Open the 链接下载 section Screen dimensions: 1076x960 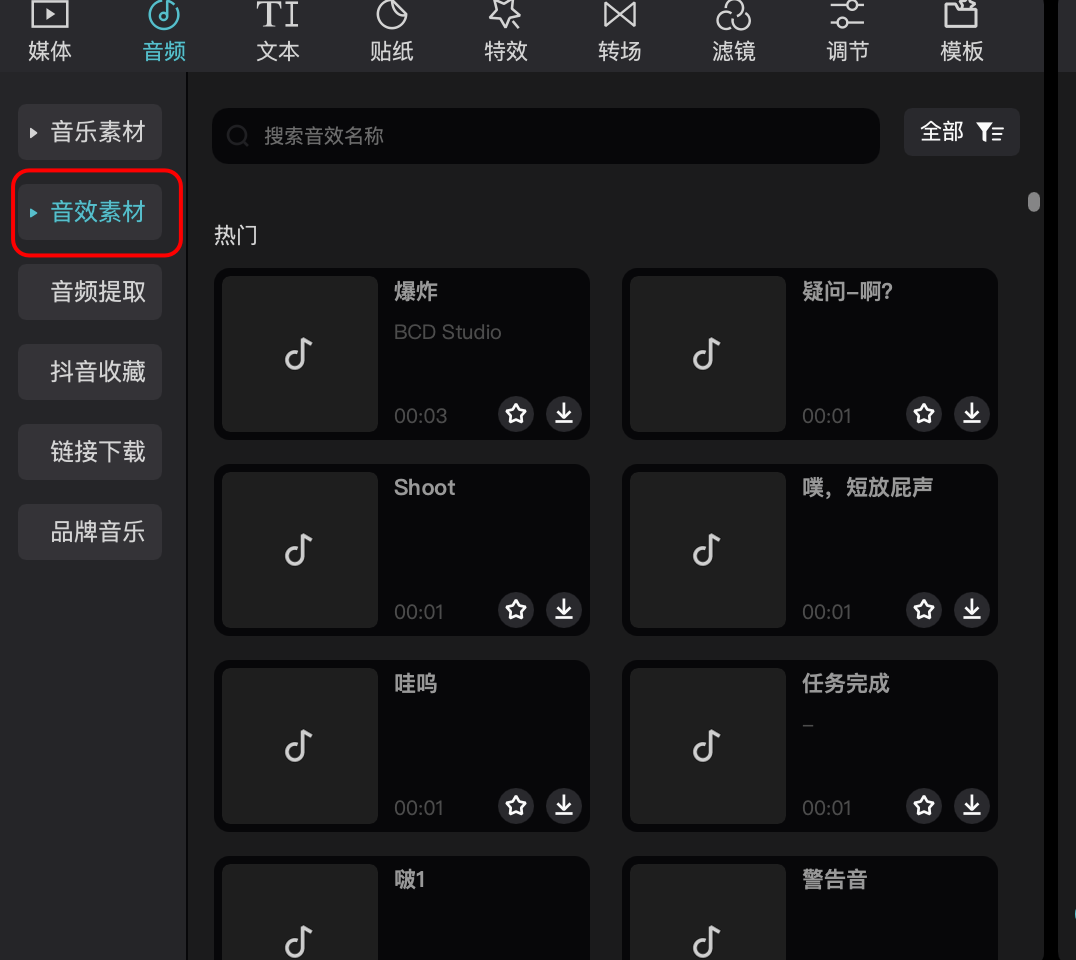[90, 452]
